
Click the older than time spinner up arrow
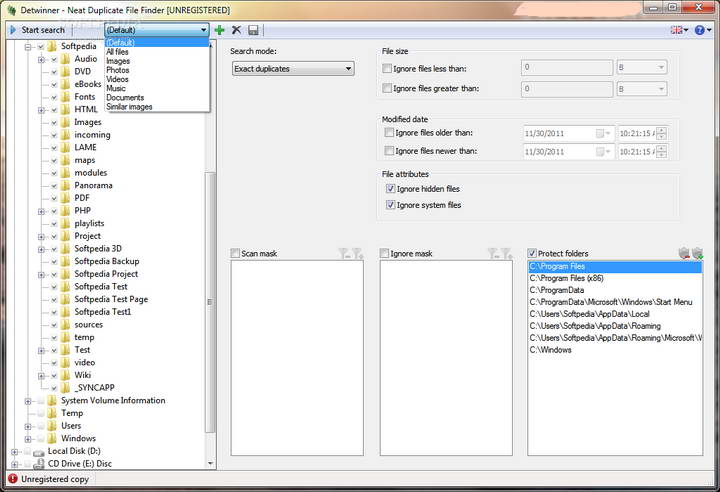click(x=661, y=130)
